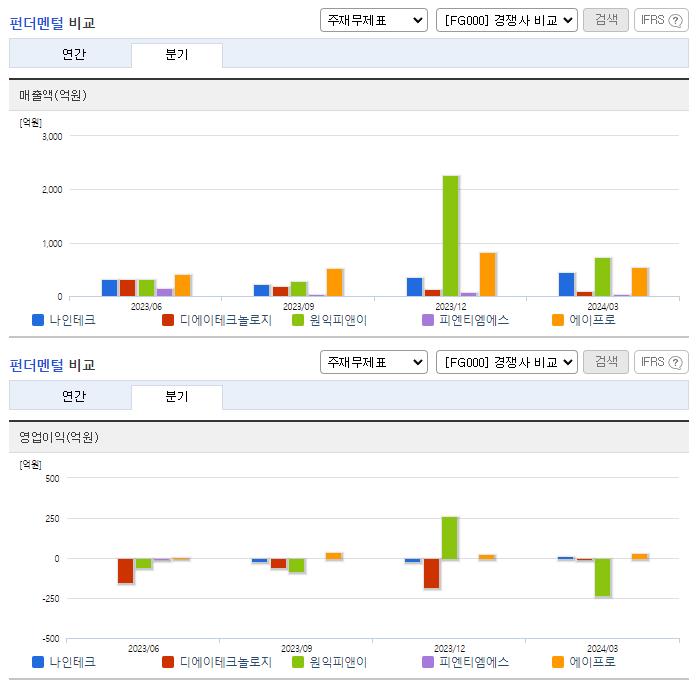Click the lower 펀더멘털 비교 heading
Screen dimensions: 696x684
(52, 365)
